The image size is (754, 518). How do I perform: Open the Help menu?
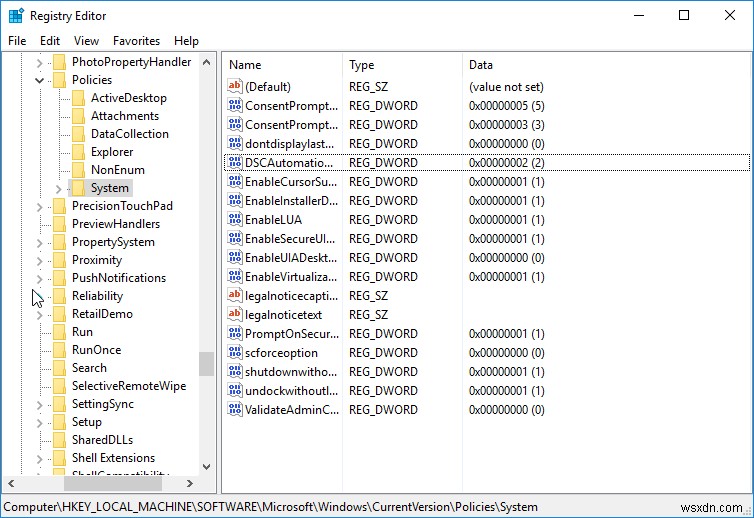pos(186,41)
